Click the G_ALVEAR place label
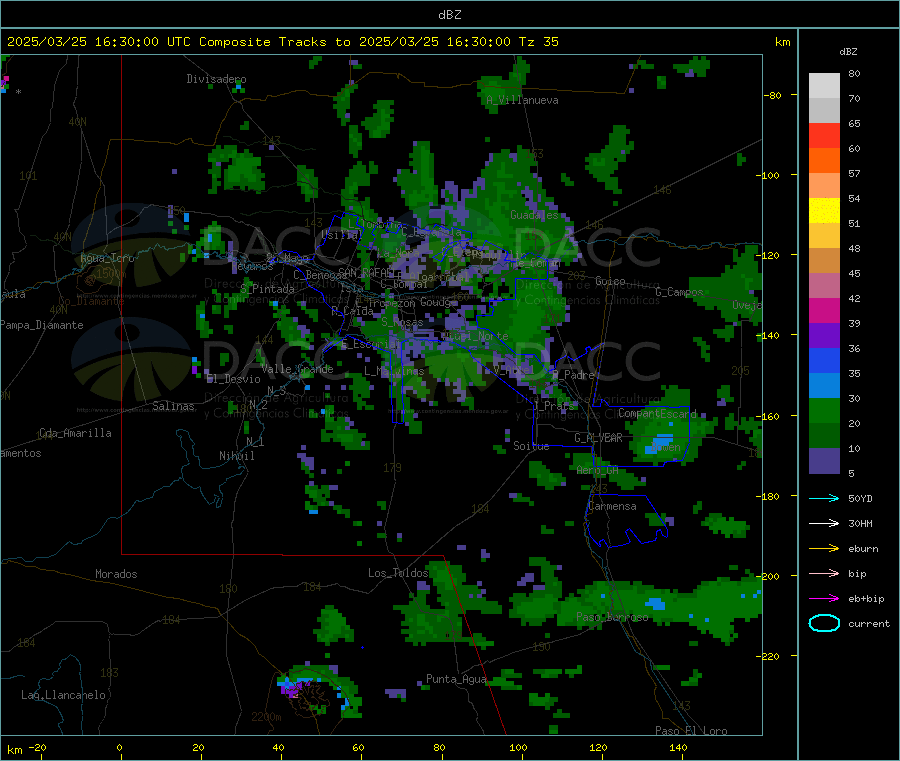Image resolution: width=900 pixels, height=761 pixels. 598,438
